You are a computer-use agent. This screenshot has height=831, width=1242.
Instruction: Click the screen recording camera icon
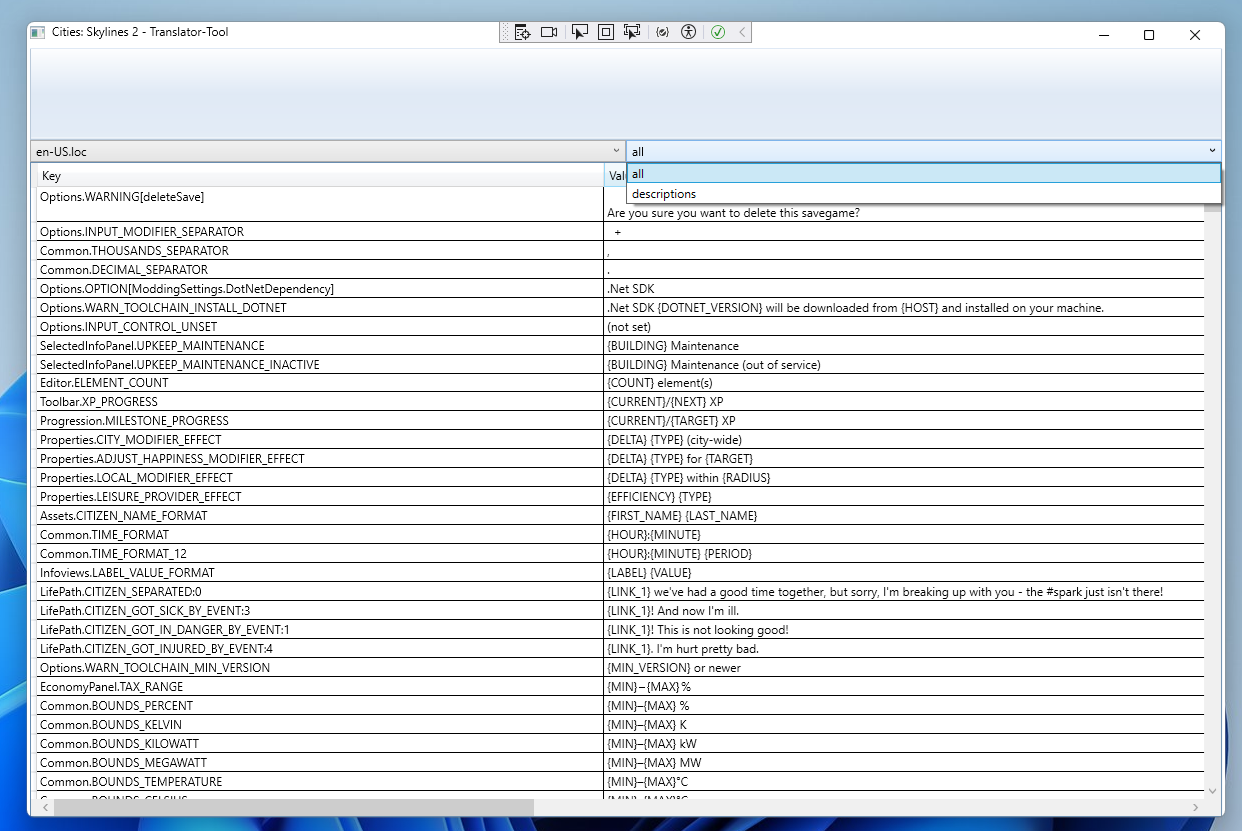548,32
